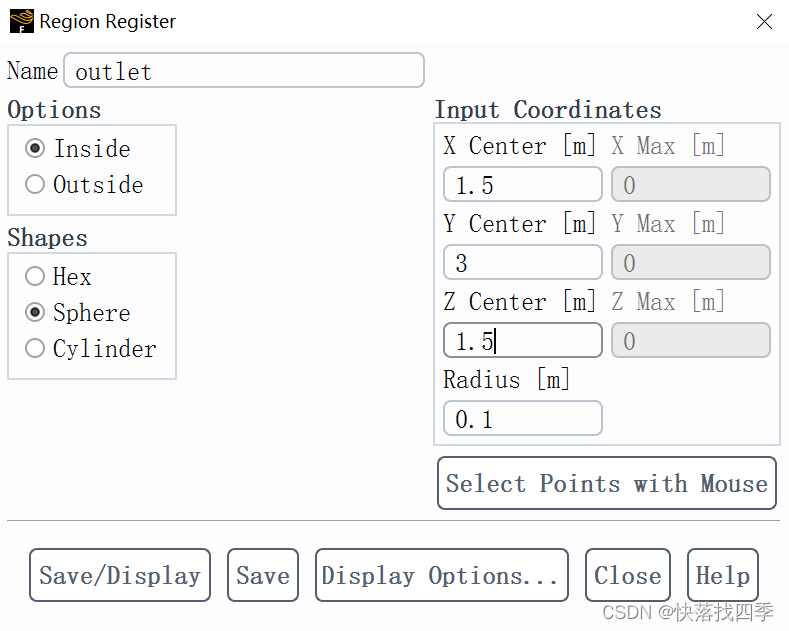Image resolution: width=789 pixels, height=631 pixels.
Task: Click the Radius [m] label
Action: point(506,379)
